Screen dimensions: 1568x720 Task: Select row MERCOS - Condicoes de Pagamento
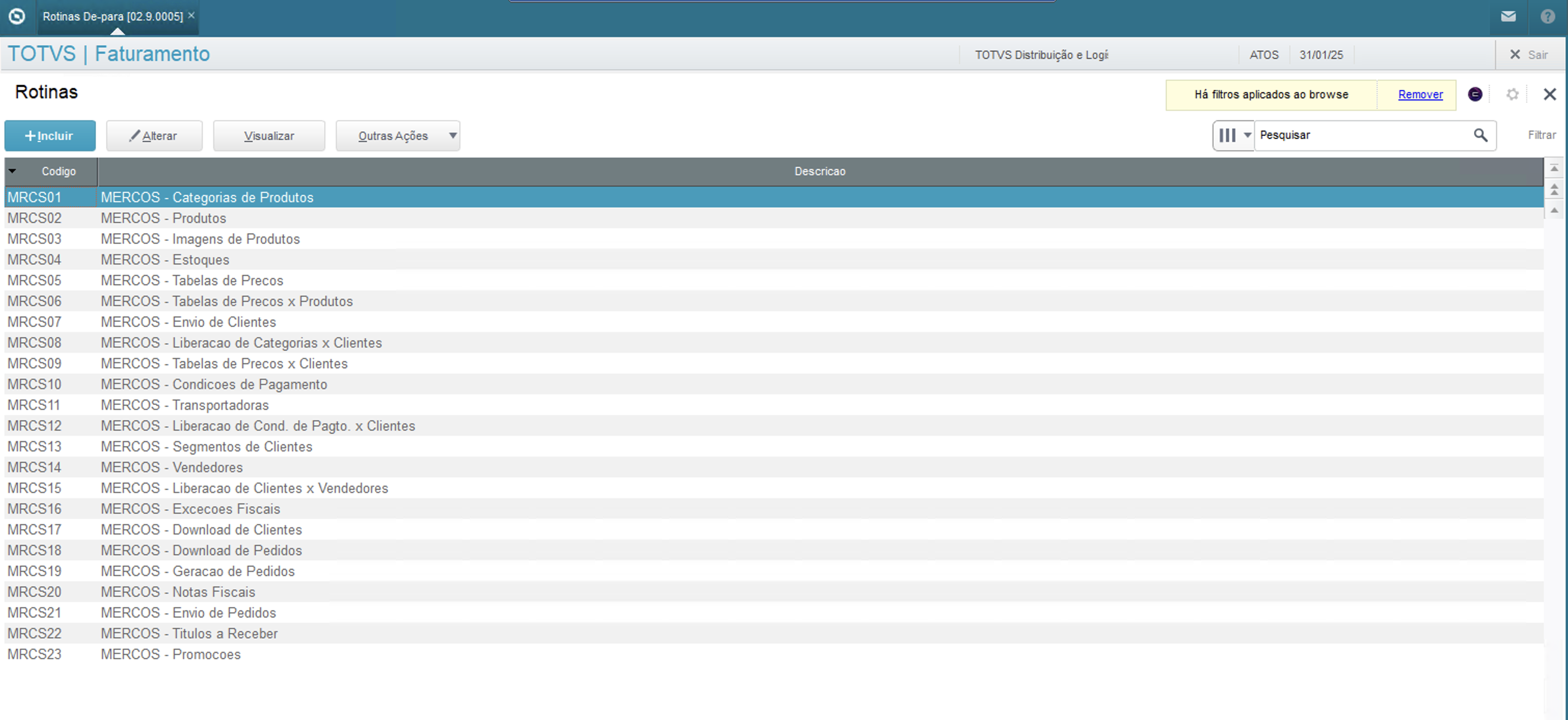click(x=774, y=383)
